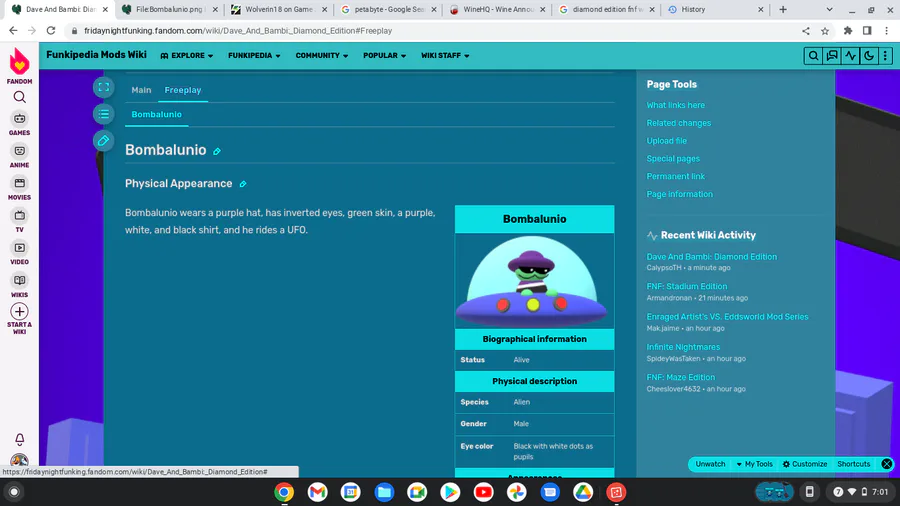Expand the Funkipedia dropdown menu

click(x=254, y=56)
